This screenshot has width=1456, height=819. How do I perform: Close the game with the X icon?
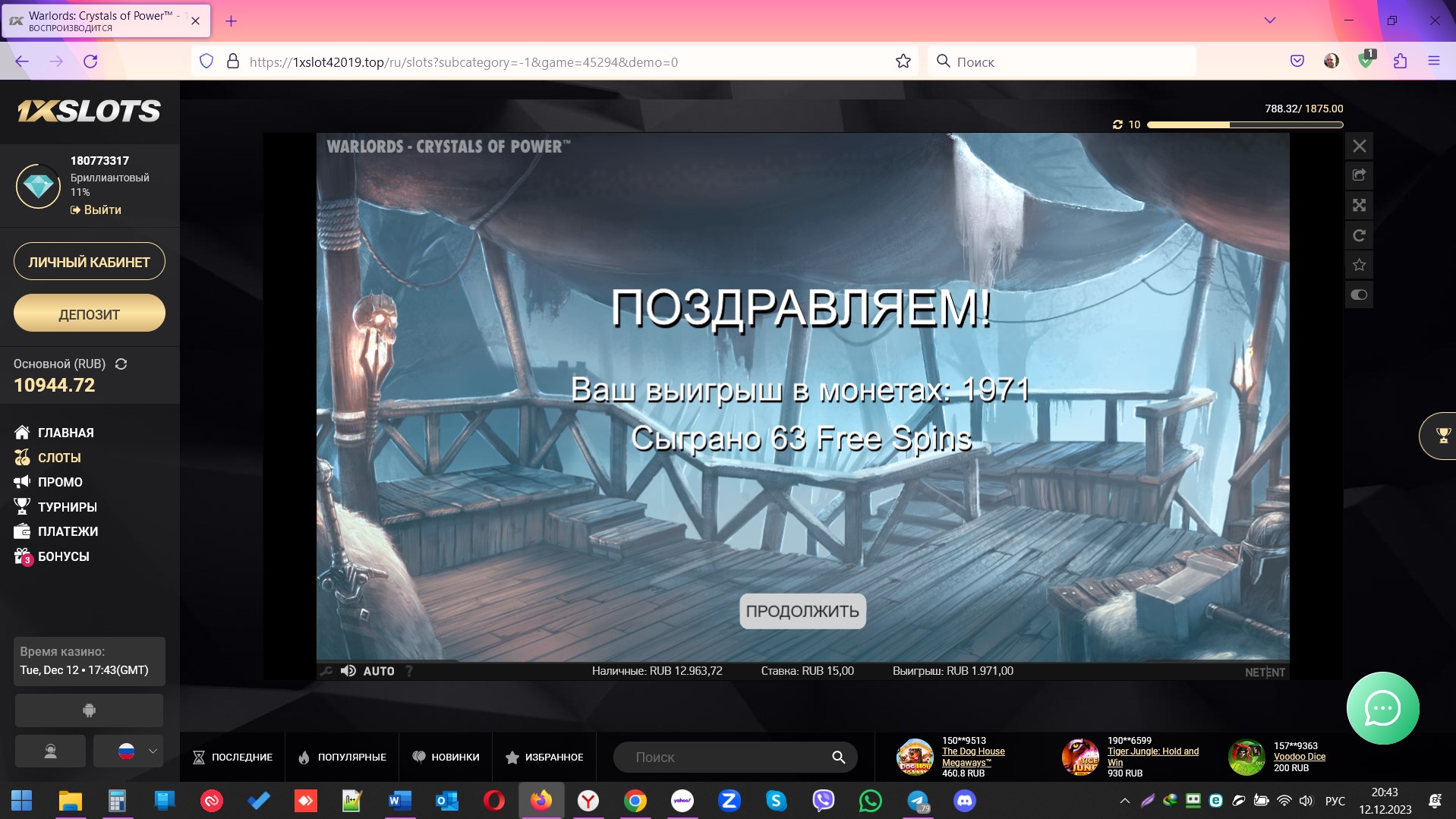pos(1359,146)
